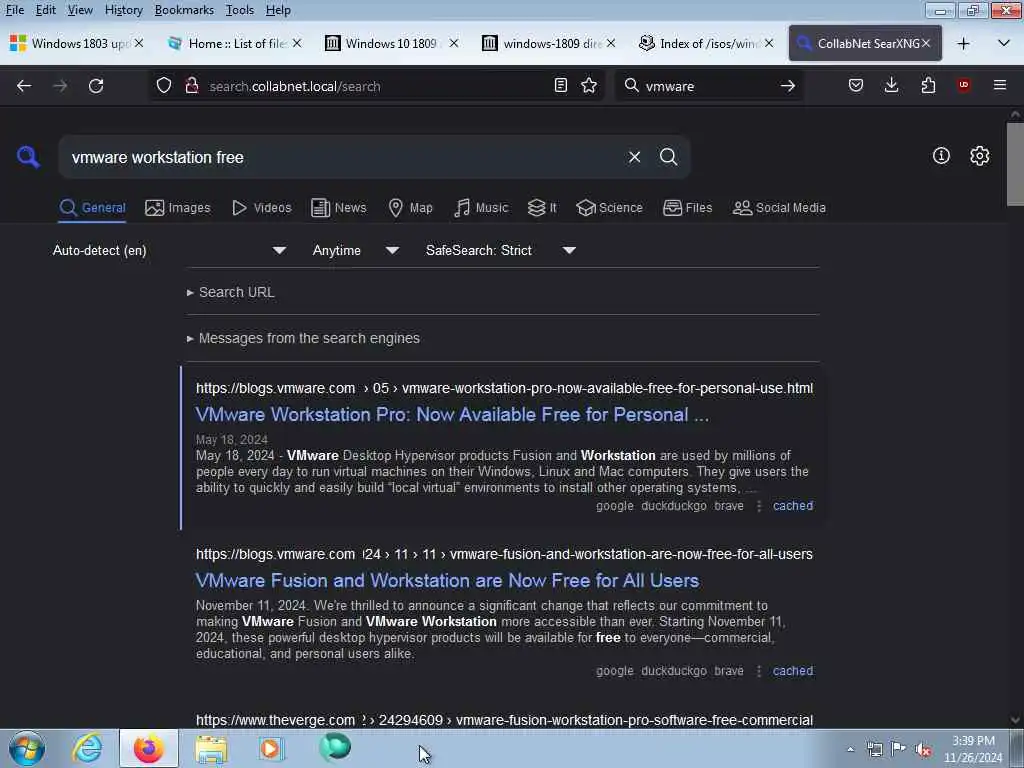1024x768 pixels.
Task: Select the General category tab
Action: (92, 208)
